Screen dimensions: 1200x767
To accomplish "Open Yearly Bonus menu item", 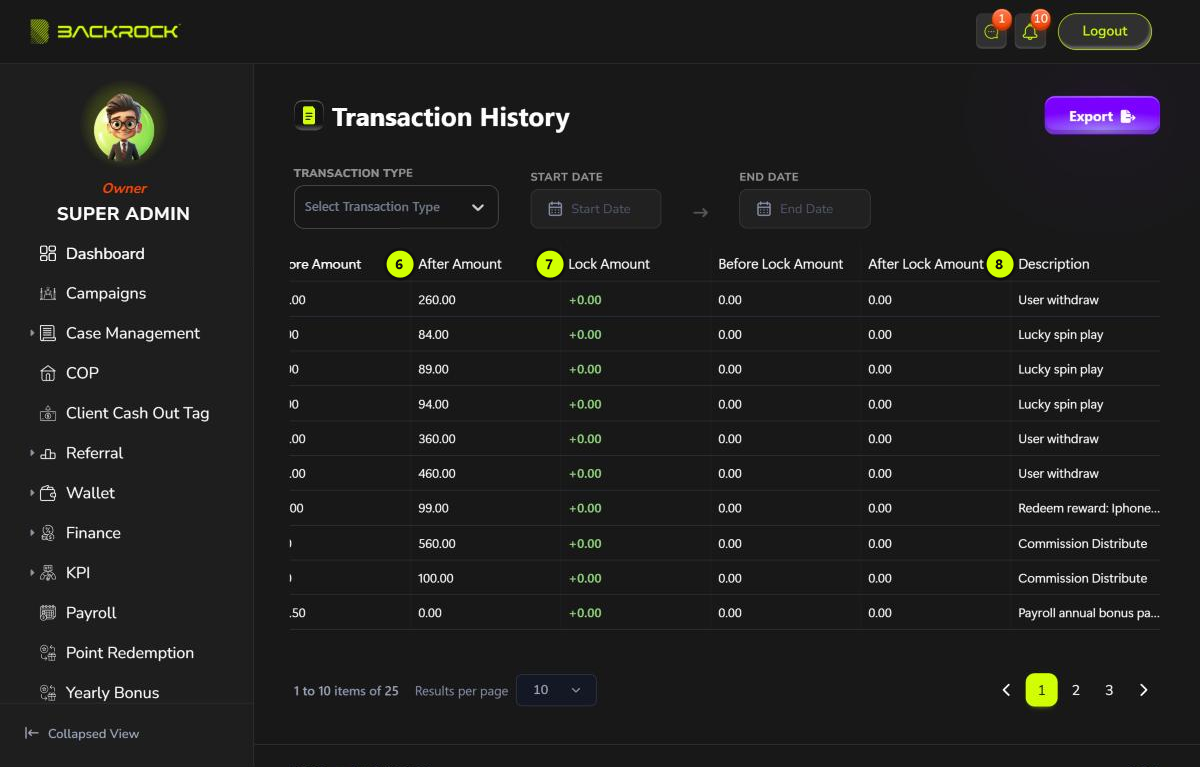I will click(x=112, y=693).
